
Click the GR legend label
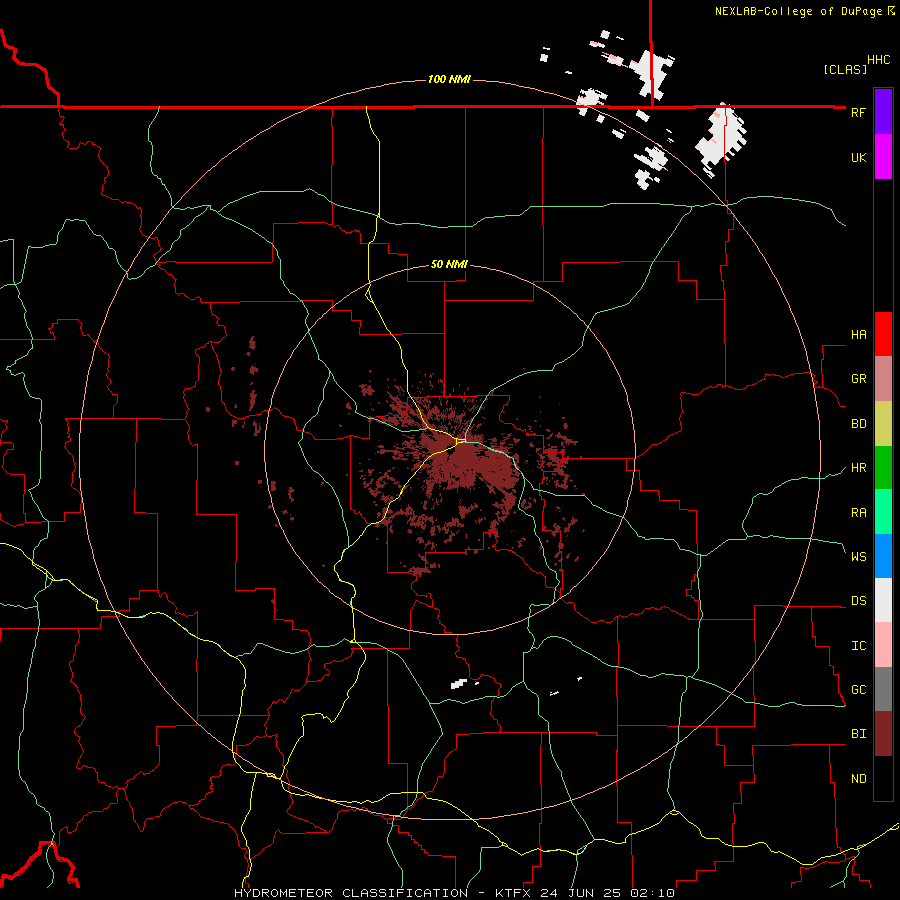point(858,378)
